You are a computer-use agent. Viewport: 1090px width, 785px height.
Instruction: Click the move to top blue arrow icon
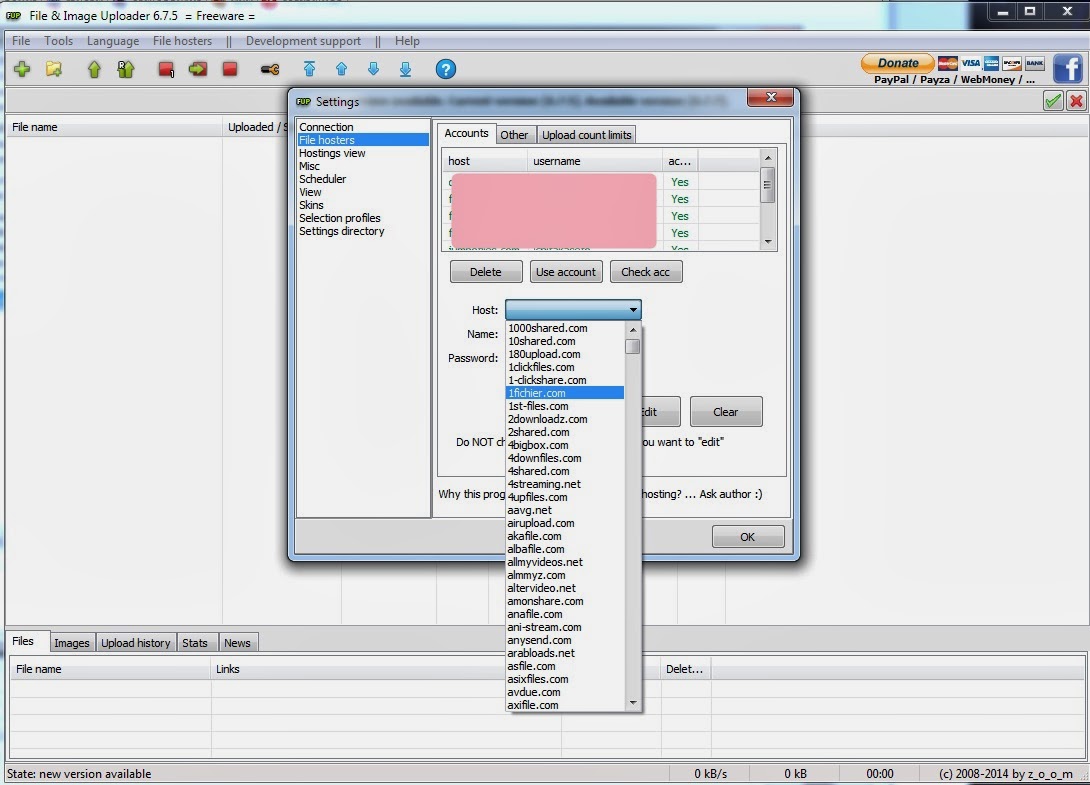[x=309, y=69]
